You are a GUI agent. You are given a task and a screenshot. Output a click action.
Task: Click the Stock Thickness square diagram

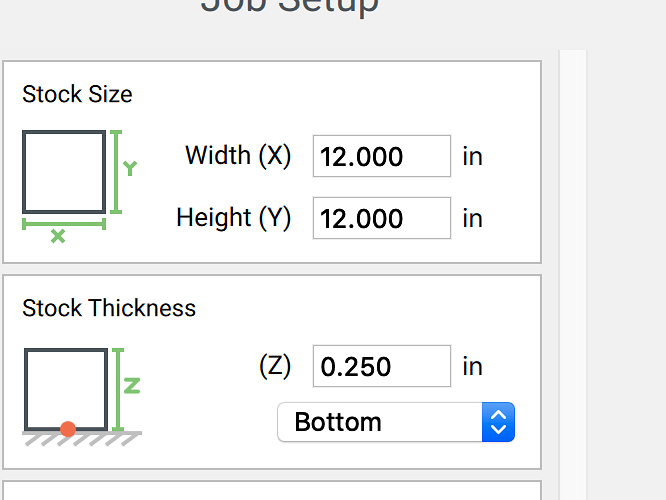click(x=65, y=388)
